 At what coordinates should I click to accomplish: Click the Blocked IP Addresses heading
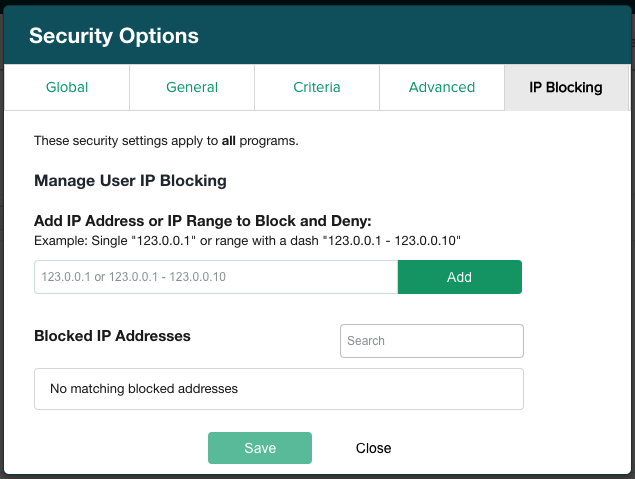pos(112,336)
